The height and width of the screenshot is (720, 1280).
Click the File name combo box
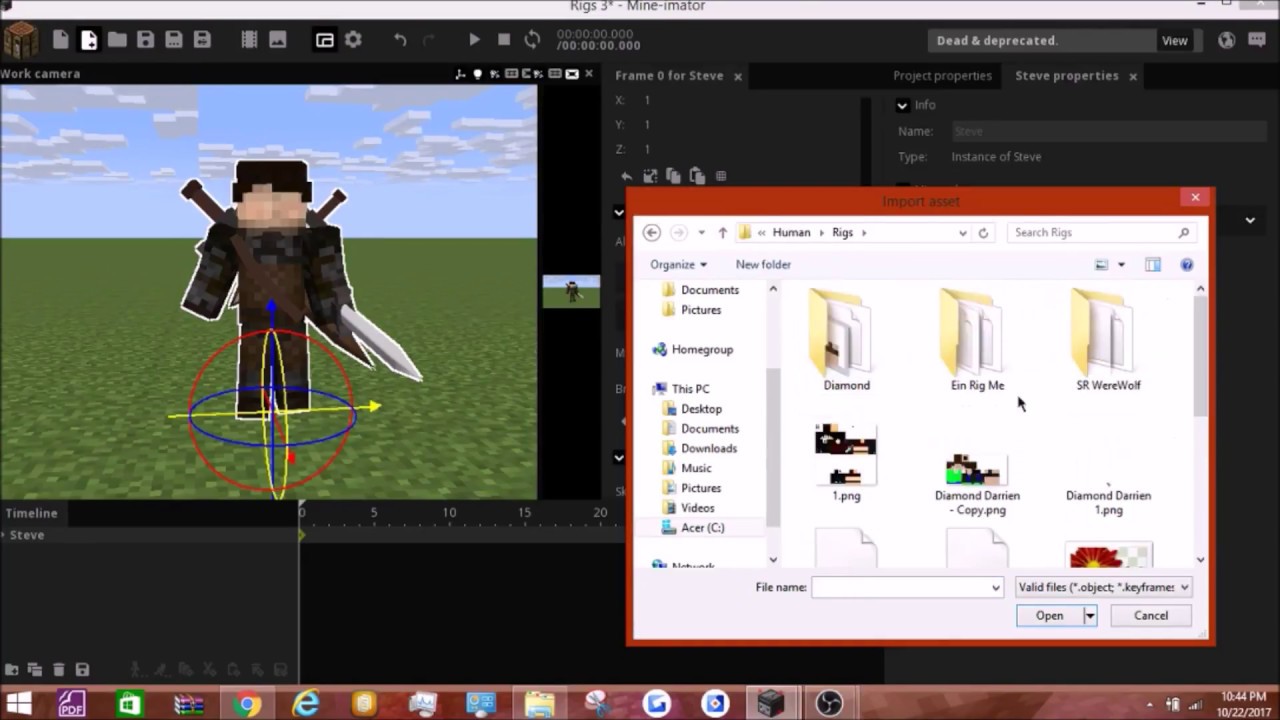907,587
